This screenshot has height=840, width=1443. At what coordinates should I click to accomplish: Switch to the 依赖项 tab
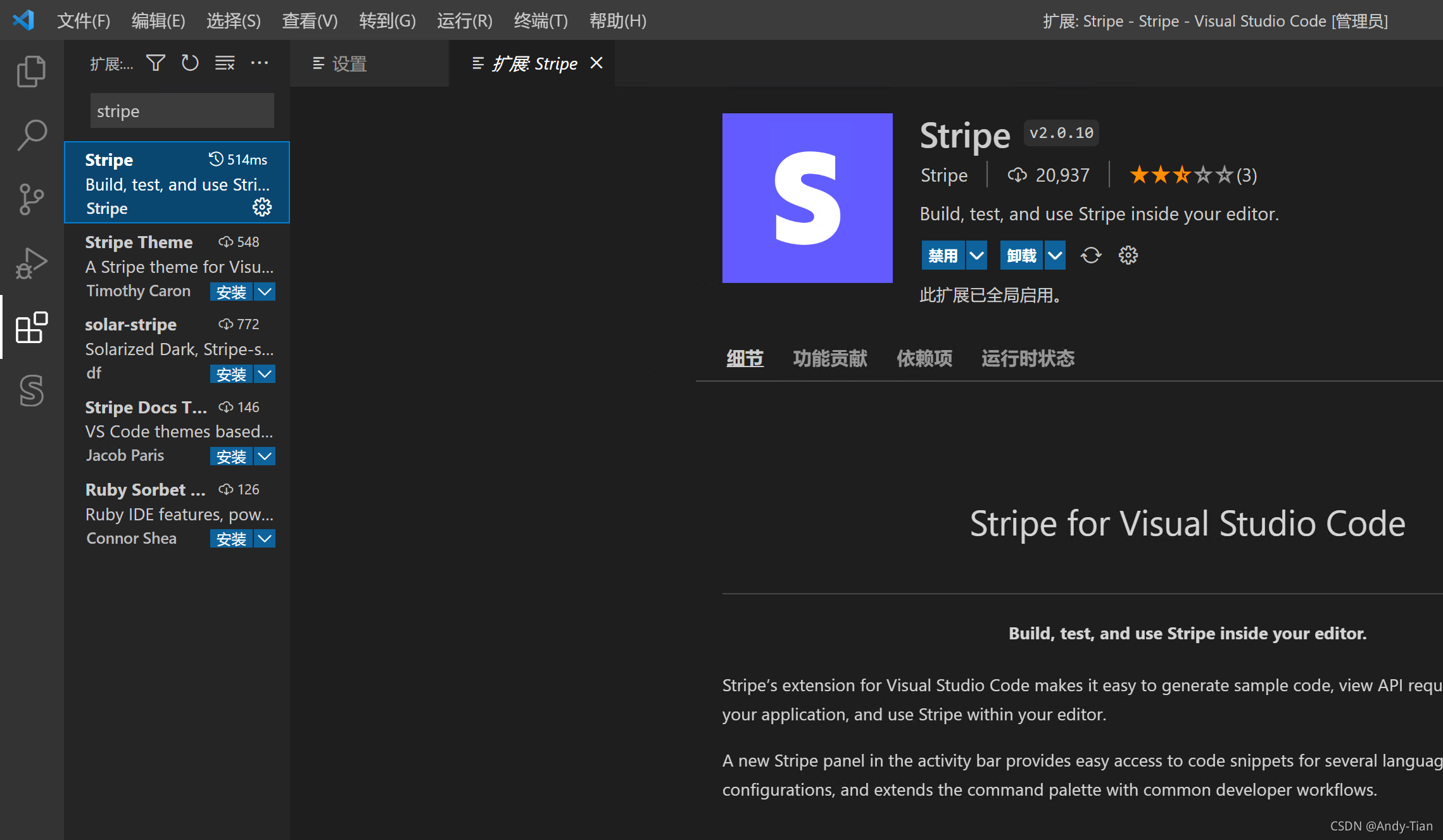924,358
